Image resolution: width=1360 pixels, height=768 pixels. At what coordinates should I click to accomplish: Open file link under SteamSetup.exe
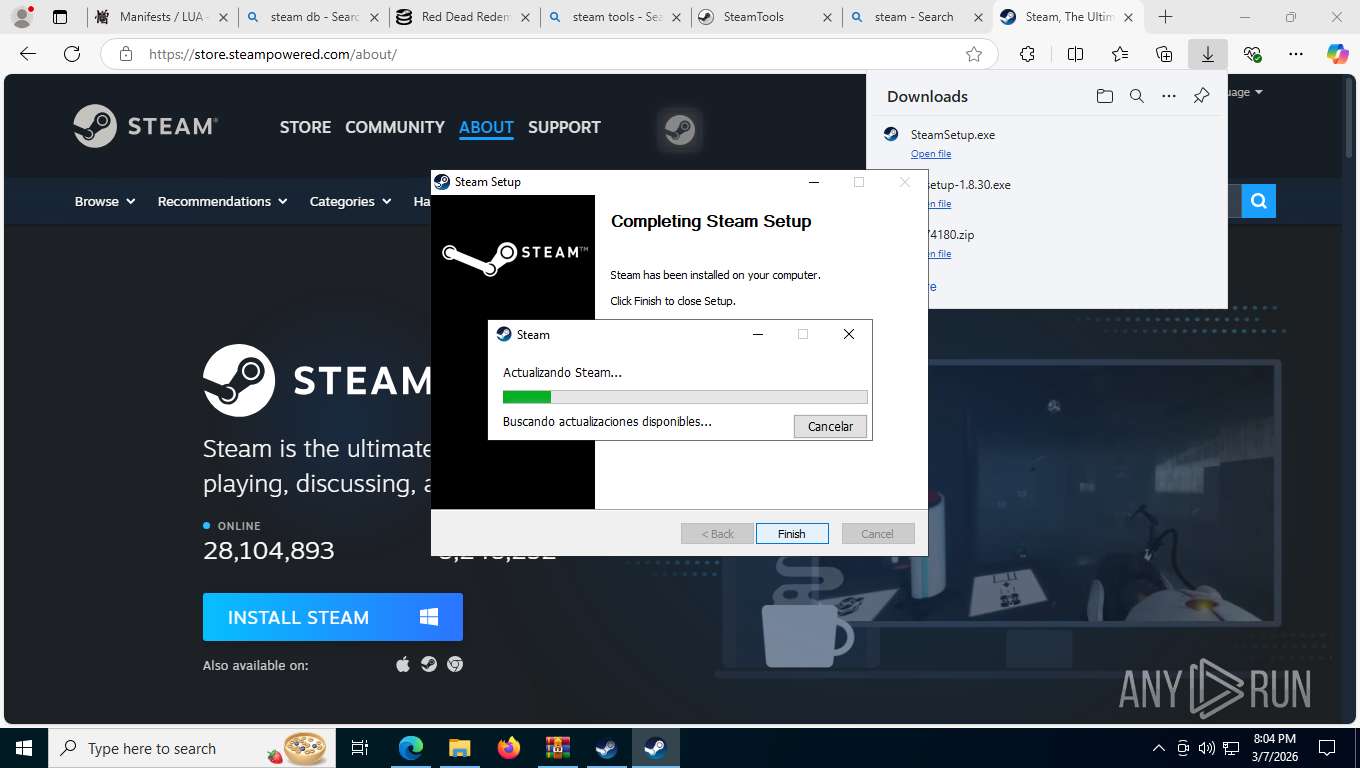tap(931, 154)
